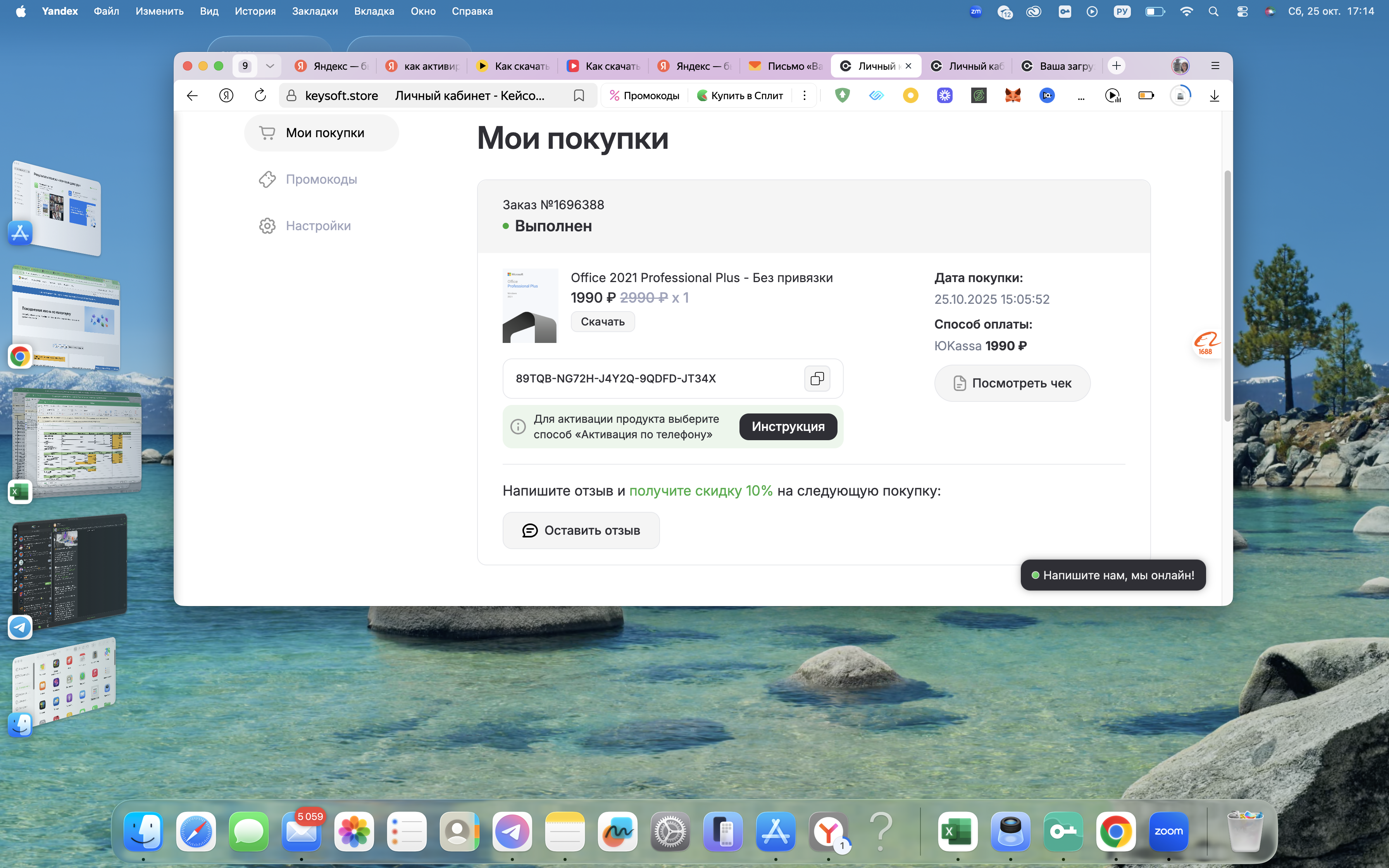Copy the product key with copy icon
The image size is (1389, 868).
coord(817,378)
